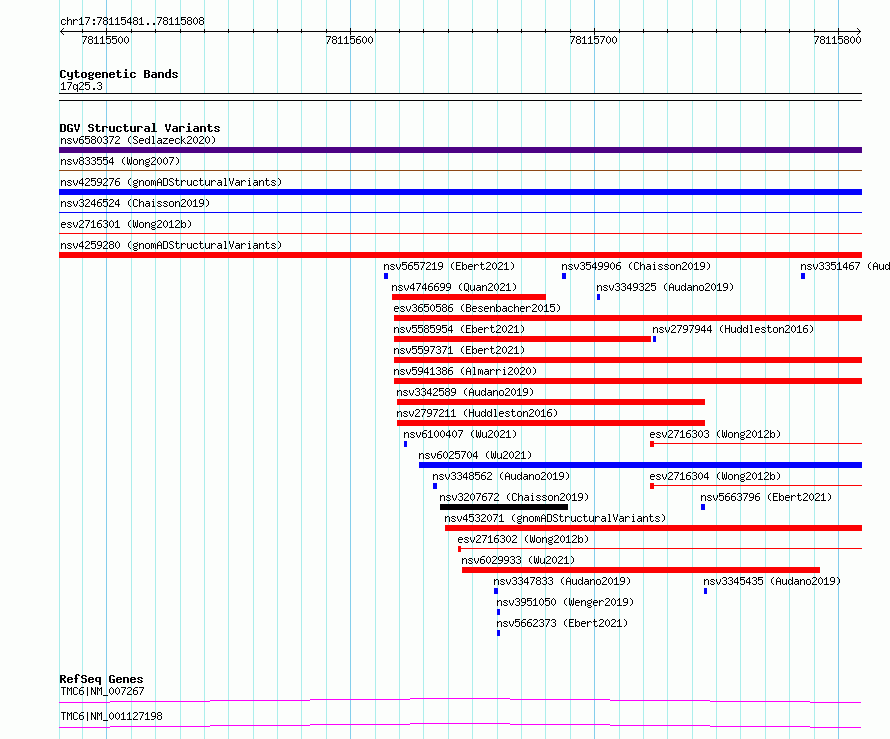Click the nsv3349325 (Audano2019) blue marker
This screenshot has width=890, height=739.
(598, 297)
